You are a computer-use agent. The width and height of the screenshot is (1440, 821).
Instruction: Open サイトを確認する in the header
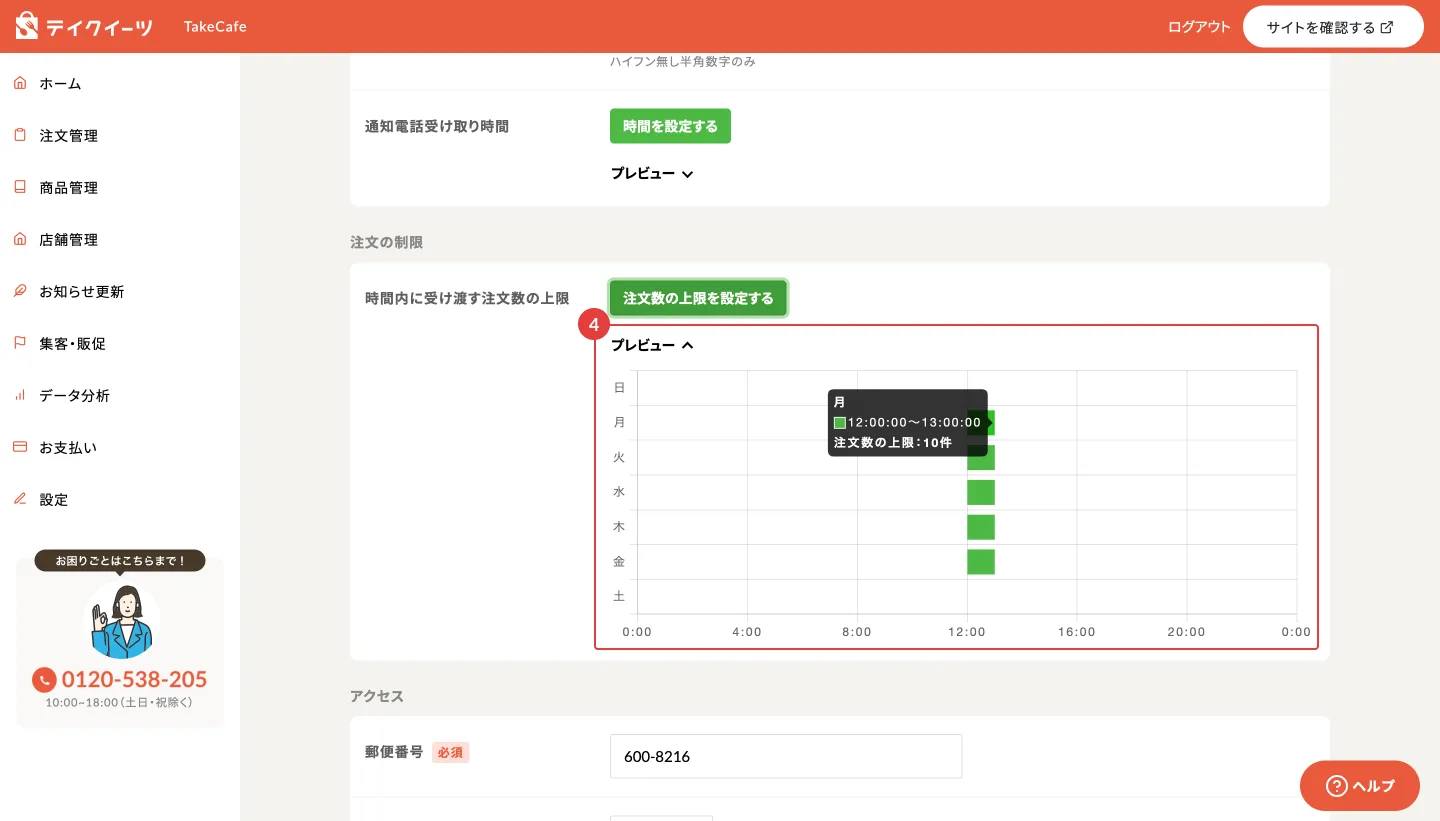click(x=1332, y=27)
